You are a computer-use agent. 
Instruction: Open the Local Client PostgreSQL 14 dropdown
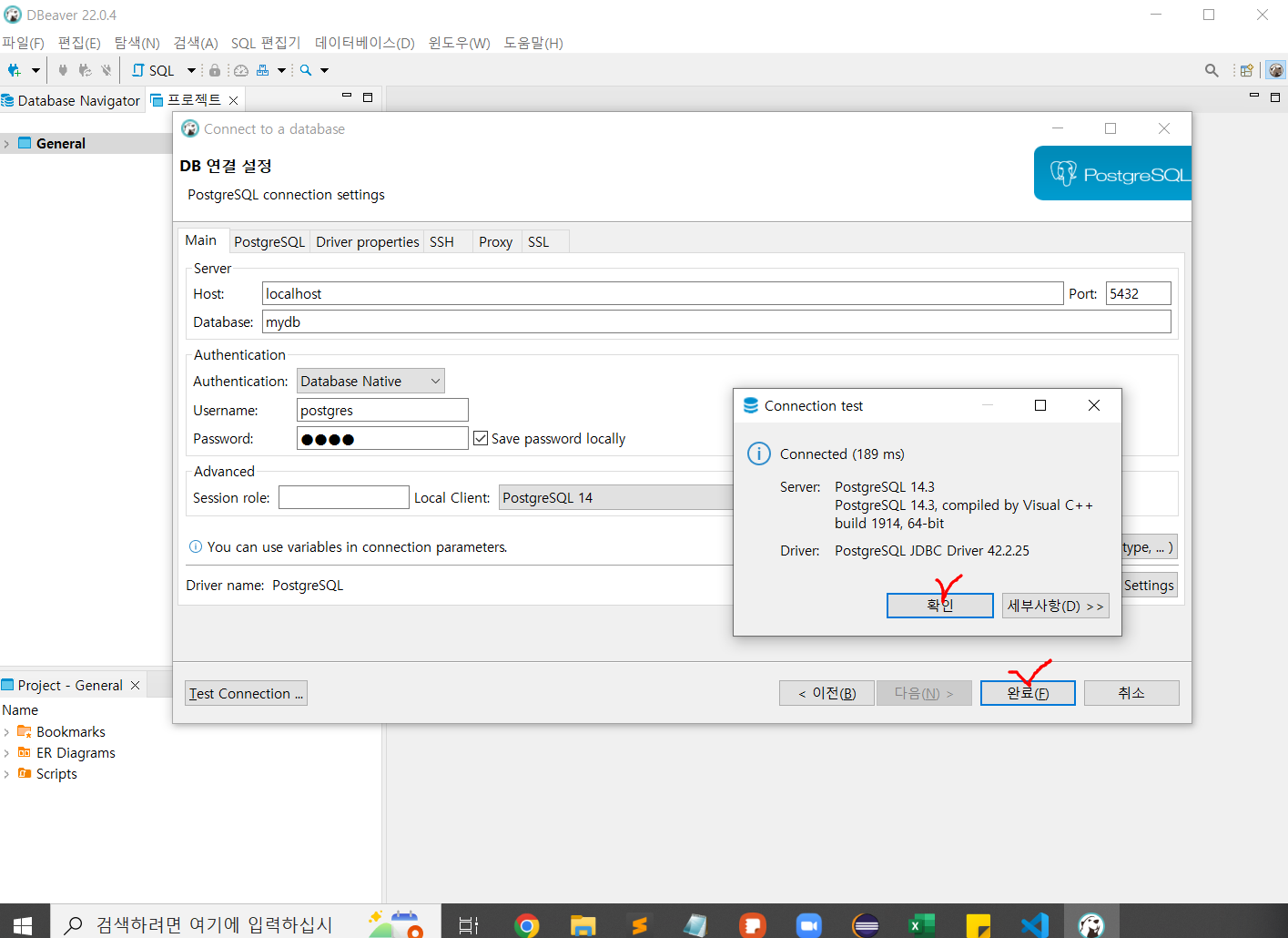(x=615, y=497)
